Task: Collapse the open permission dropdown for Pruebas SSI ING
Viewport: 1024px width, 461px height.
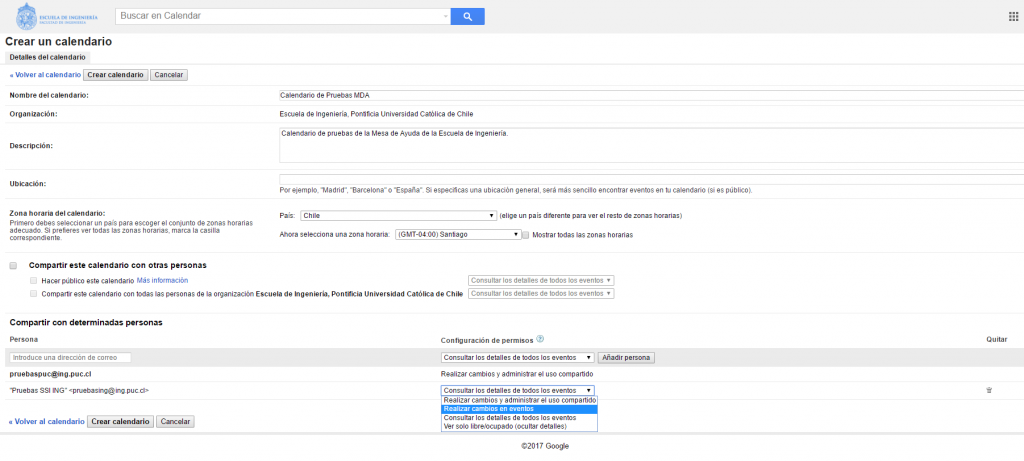Action: click(x=517, y=390)
